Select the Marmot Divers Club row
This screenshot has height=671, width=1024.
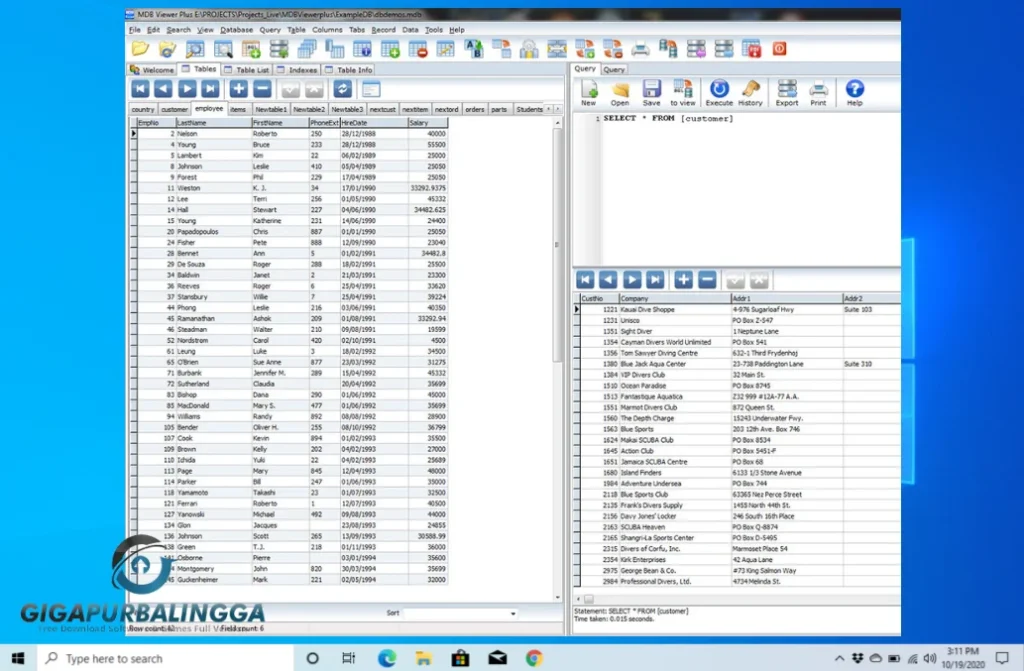(650, 407)
